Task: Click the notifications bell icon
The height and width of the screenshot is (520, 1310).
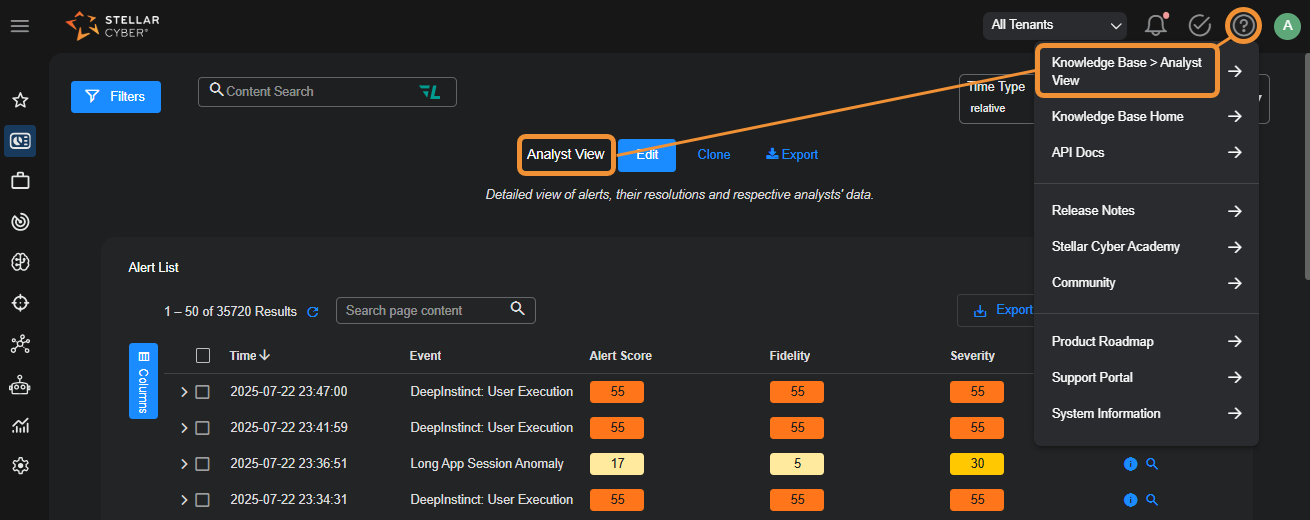Action: [x=1156, y=26]
